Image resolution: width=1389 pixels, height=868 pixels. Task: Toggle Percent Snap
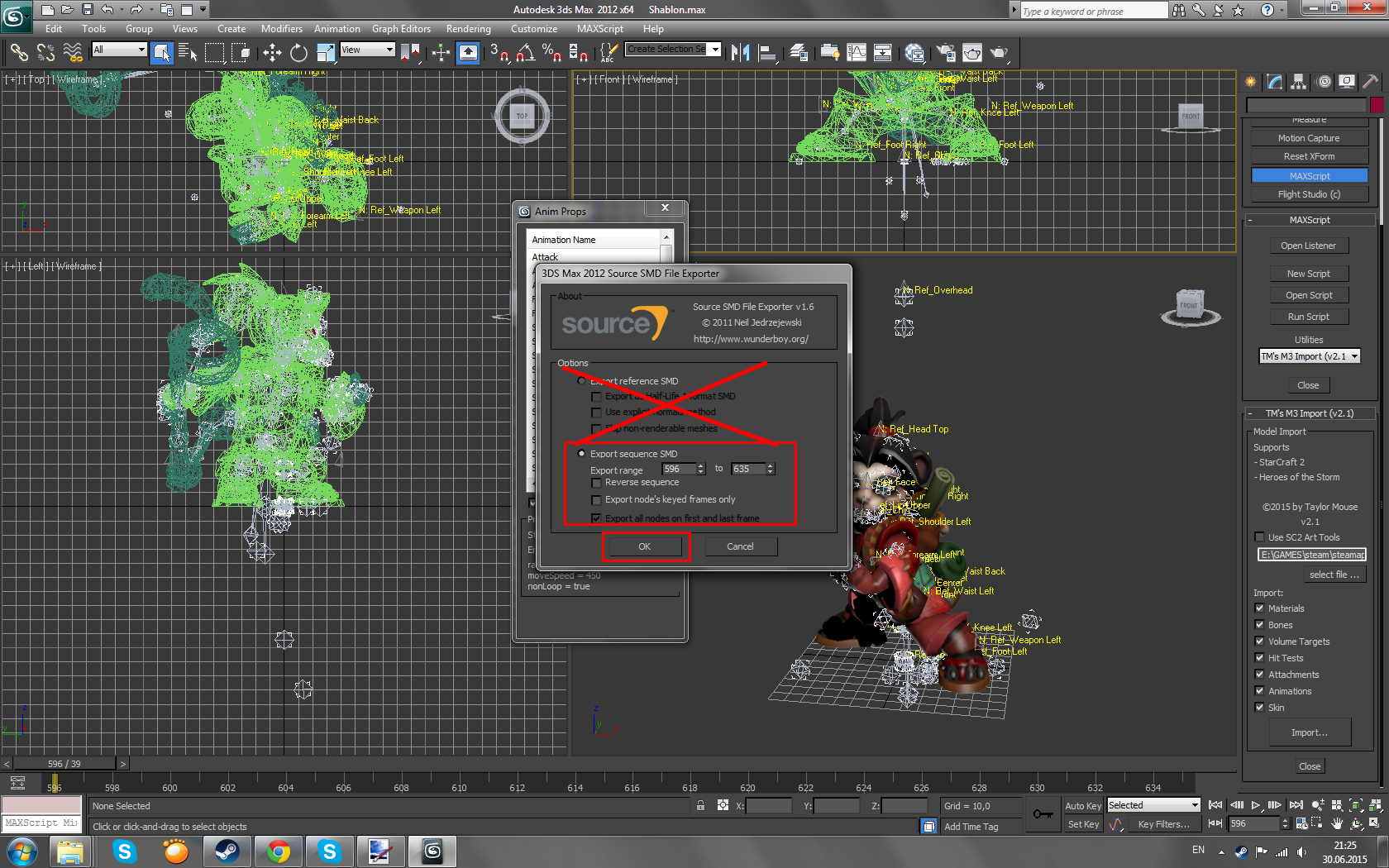coord(551,53)
